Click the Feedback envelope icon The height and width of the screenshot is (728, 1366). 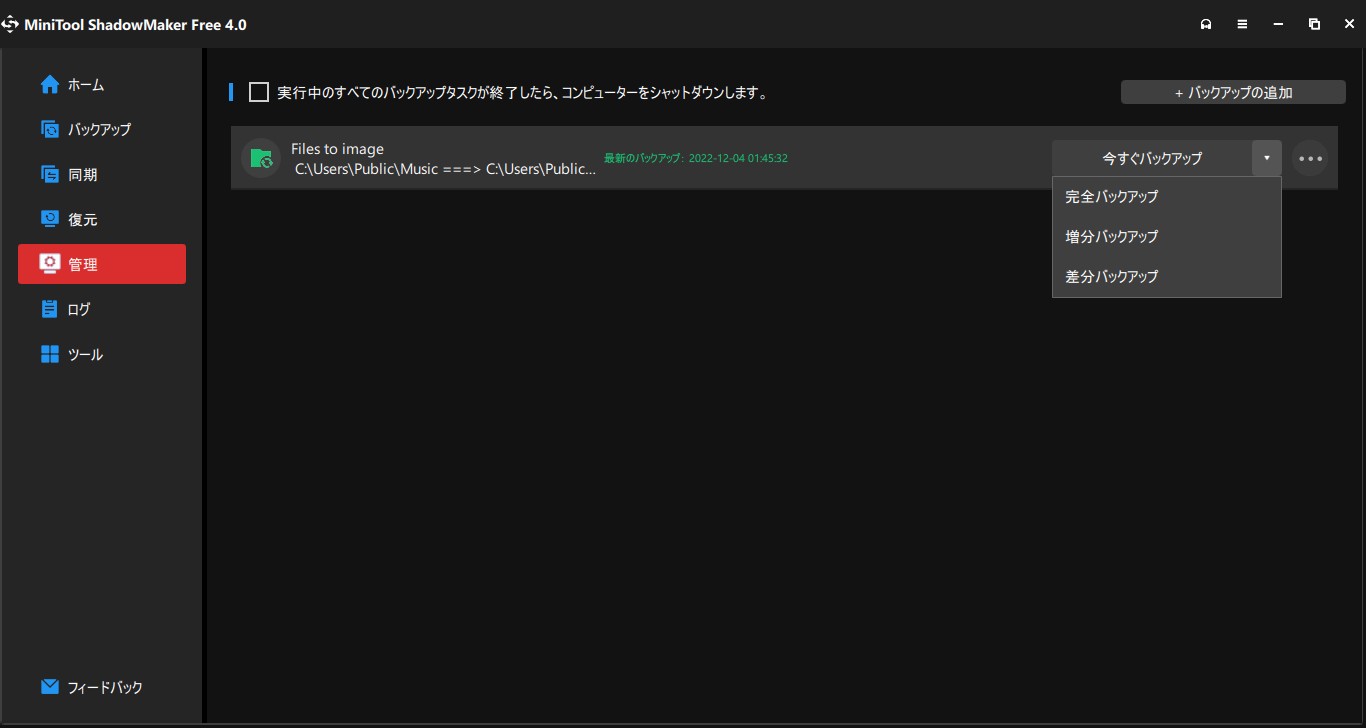pos(50,687)
